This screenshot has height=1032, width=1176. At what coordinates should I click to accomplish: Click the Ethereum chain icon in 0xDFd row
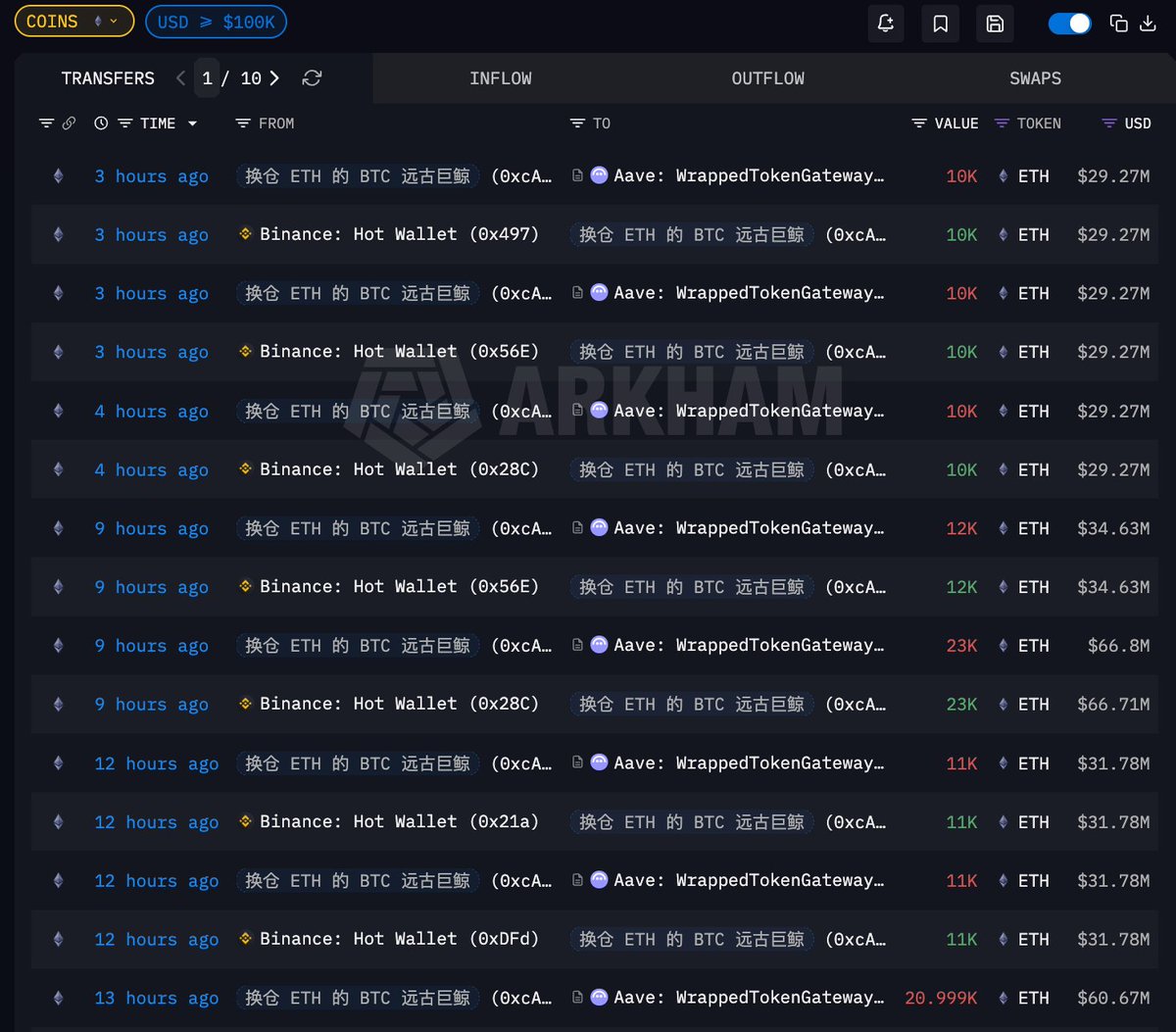(58, 939)
